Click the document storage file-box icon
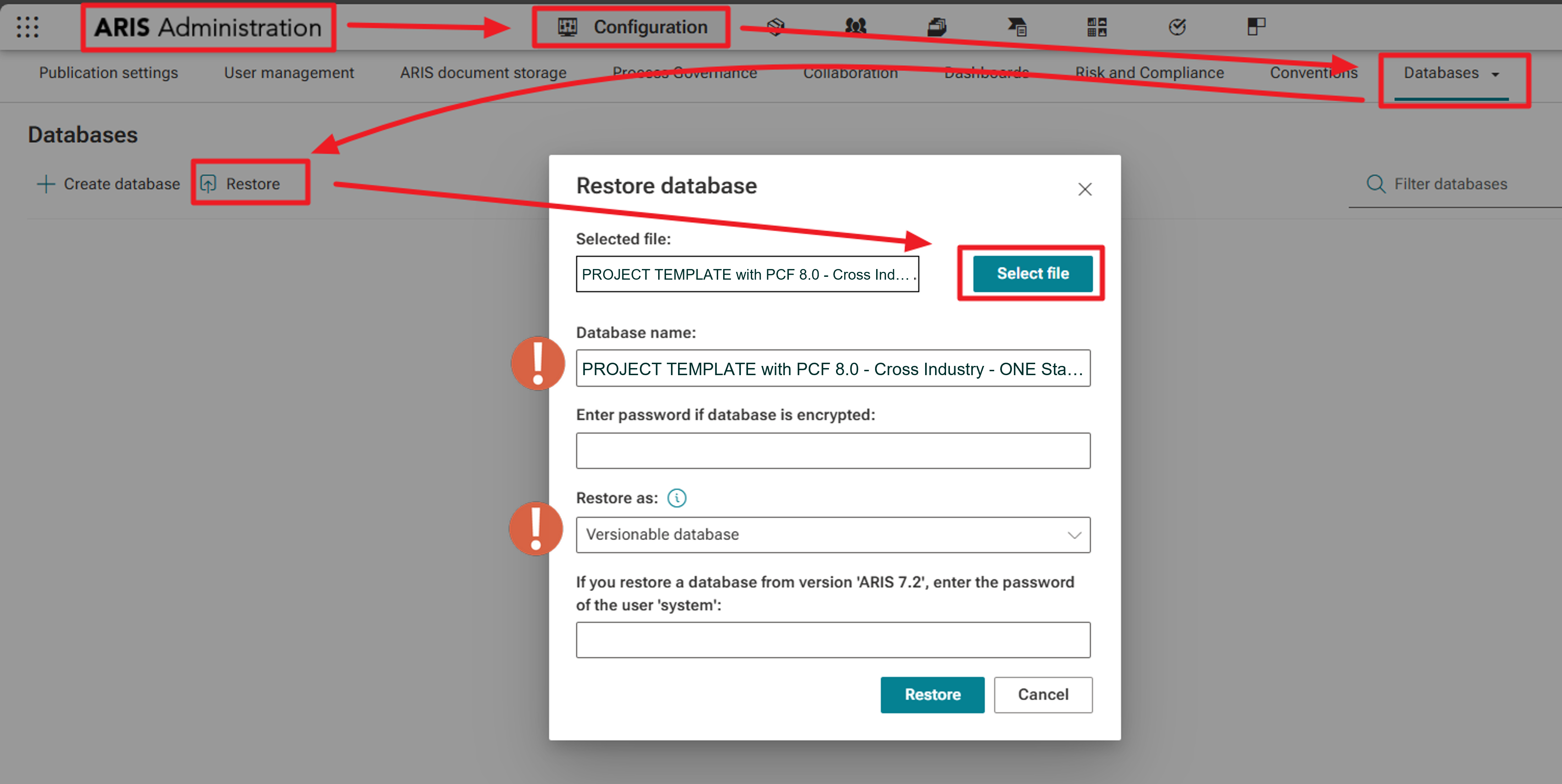Image resolution: width=1562 pixels, height=784 pixels. click(937, 27)
